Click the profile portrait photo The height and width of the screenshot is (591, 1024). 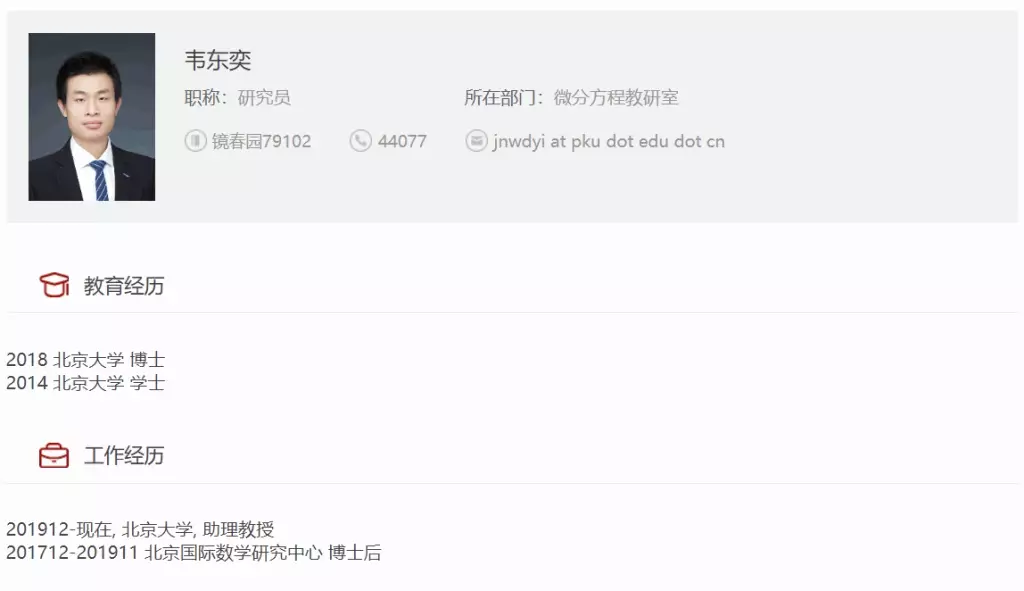[x=91, y=117]
